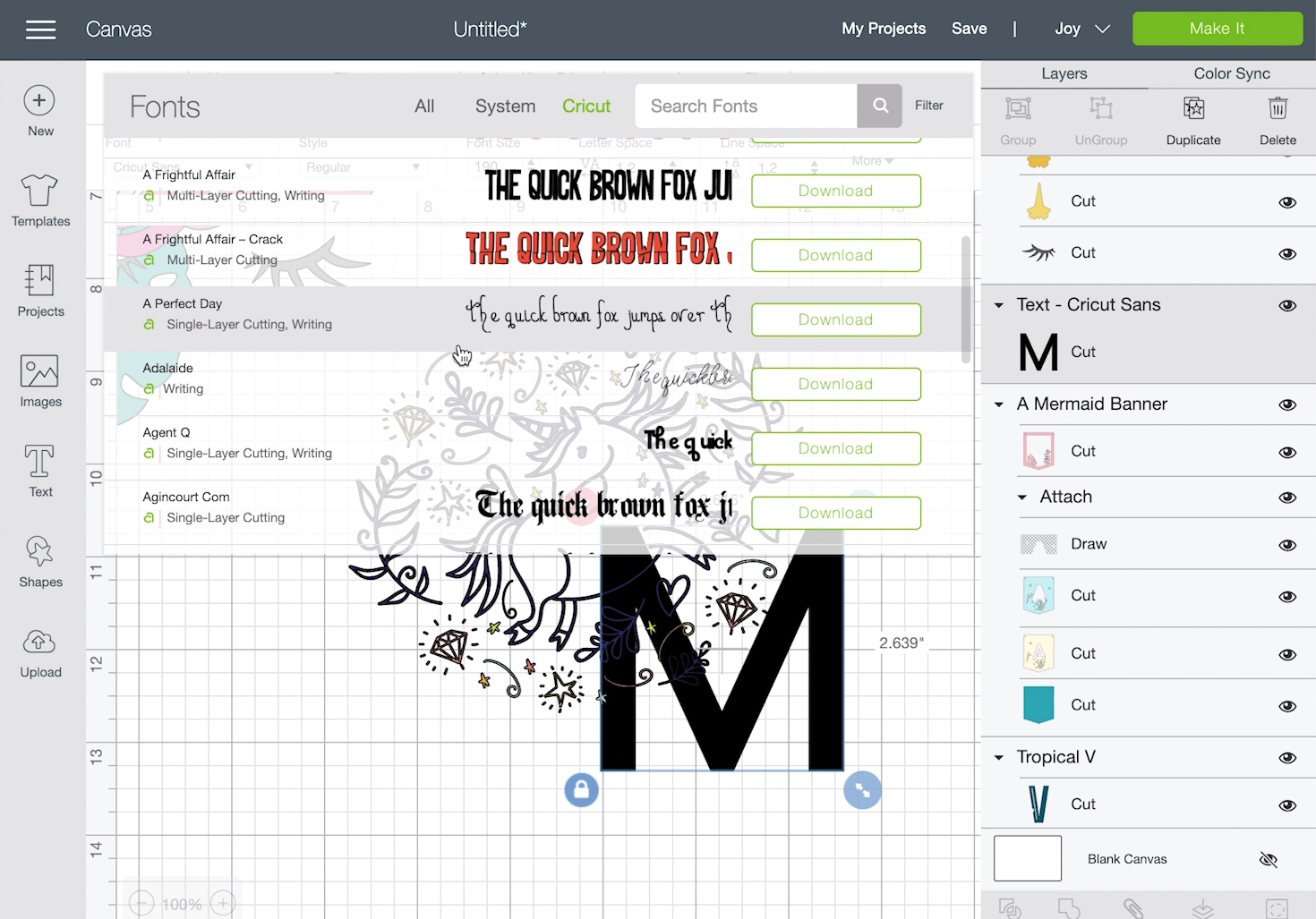Image resolution: width=1316 pixels, height=919 pixels.
Task: Download the A Perfect Day font
Action: [836, 319]
